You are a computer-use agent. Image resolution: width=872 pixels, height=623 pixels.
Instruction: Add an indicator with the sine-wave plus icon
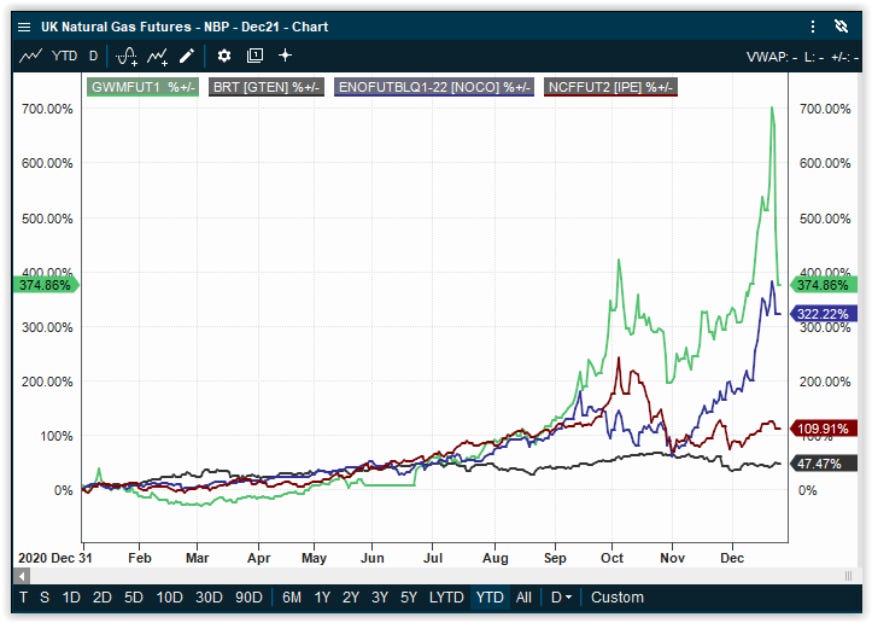pyautogui.click(x=127, y=56)
